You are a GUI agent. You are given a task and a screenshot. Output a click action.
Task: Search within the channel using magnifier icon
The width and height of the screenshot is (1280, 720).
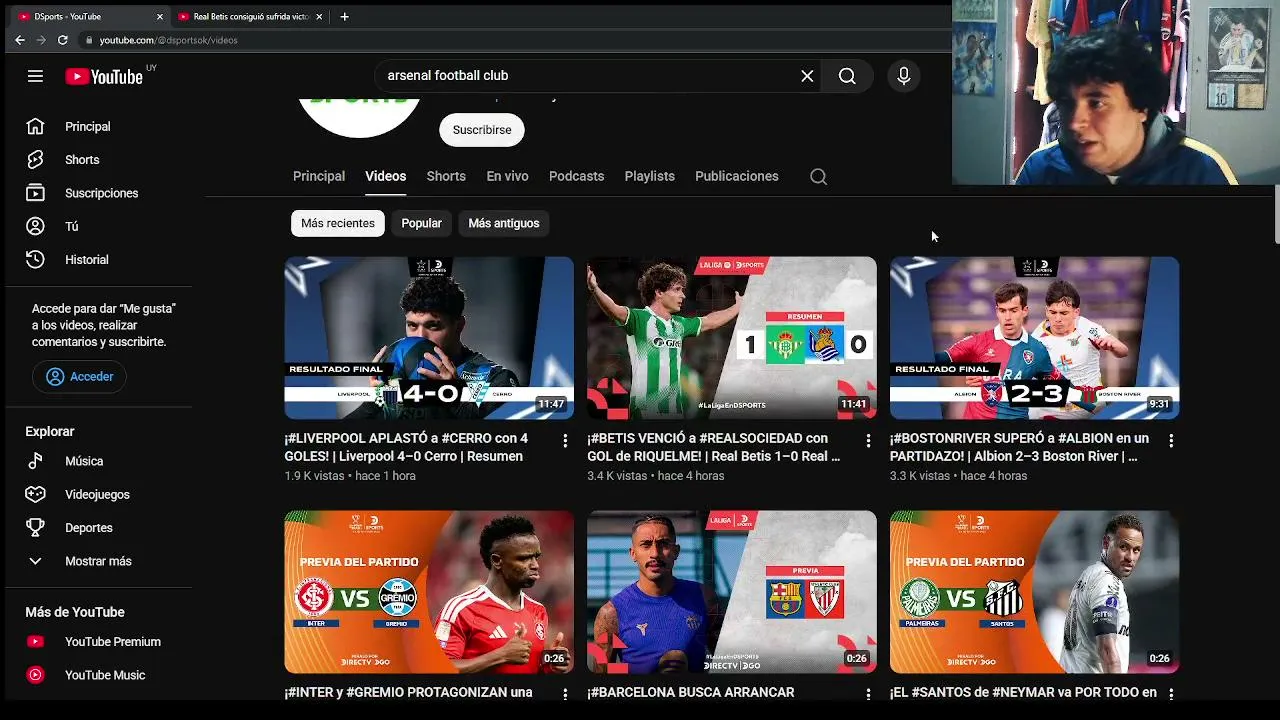pos(818,177)
